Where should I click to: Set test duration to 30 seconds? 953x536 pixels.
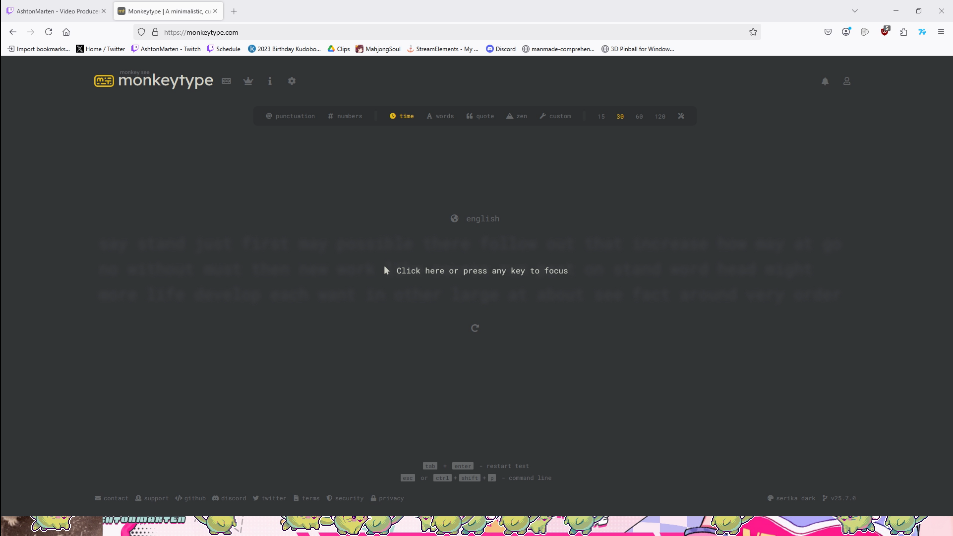(x=620, y=116)
